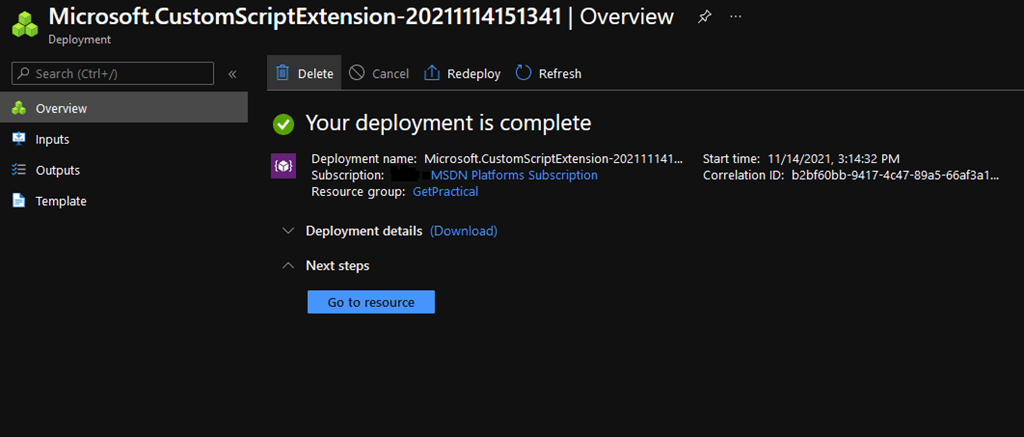Viewport: 1024px width, 437px height.
Task: Open the Inputs menu item
Action: pos(123,139)
